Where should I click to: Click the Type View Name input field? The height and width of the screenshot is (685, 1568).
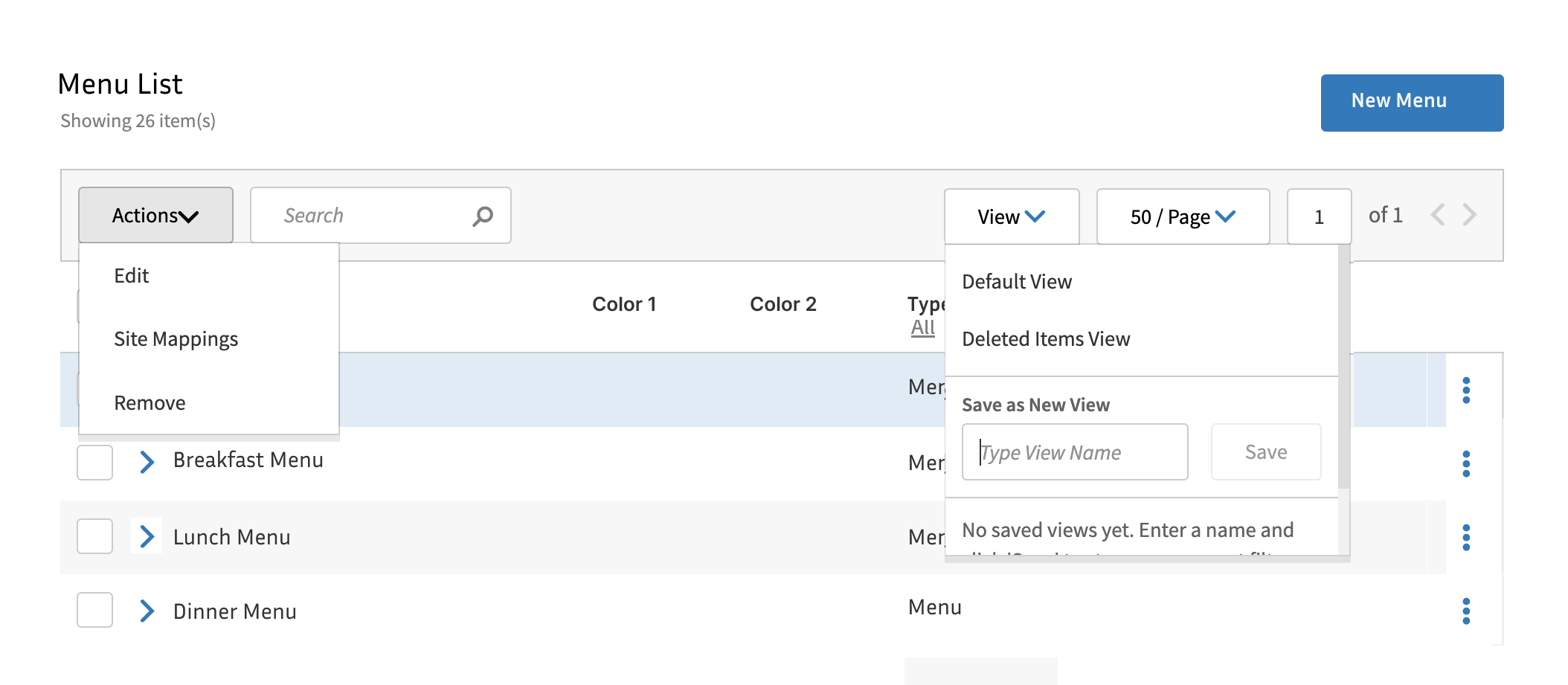click(x=1074, y=451)
